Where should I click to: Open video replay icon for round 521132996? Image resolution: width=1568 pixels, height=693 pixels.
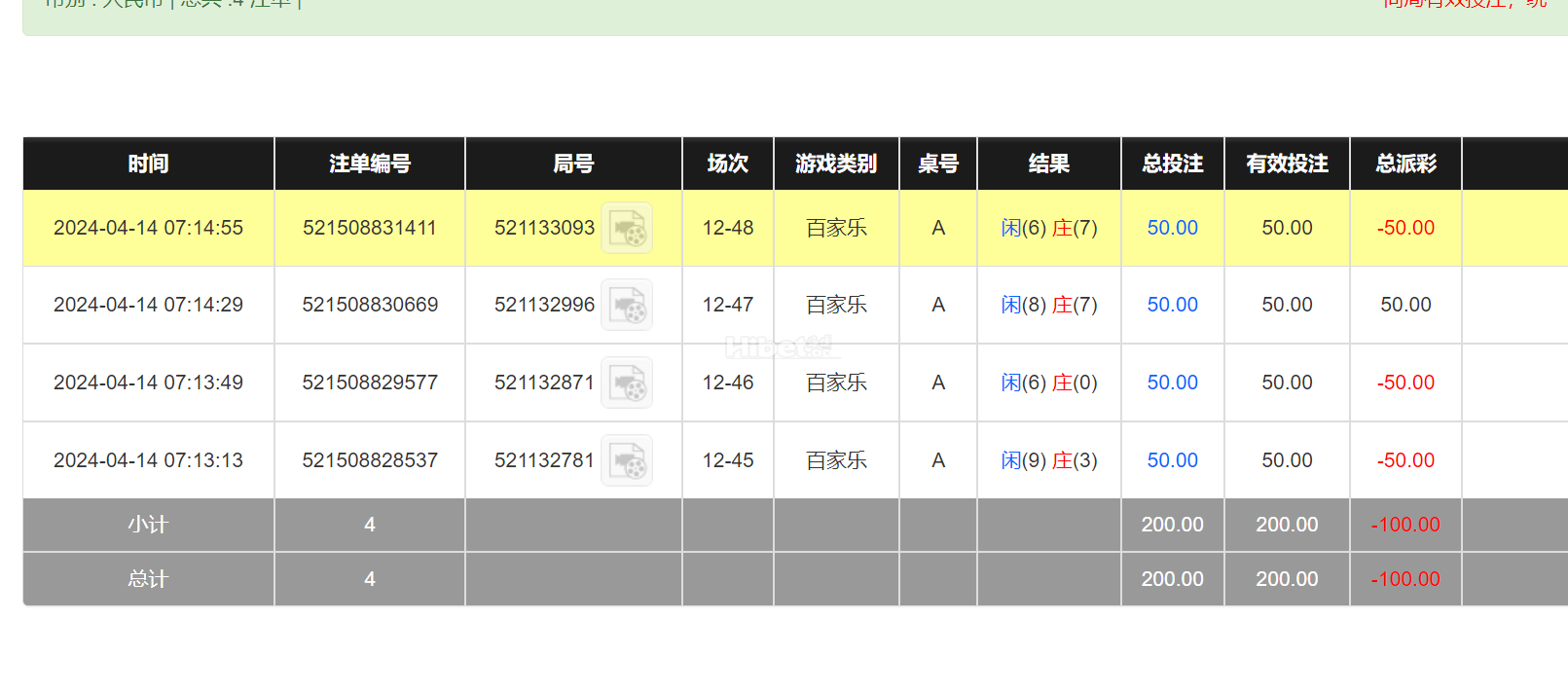point(627,305)
